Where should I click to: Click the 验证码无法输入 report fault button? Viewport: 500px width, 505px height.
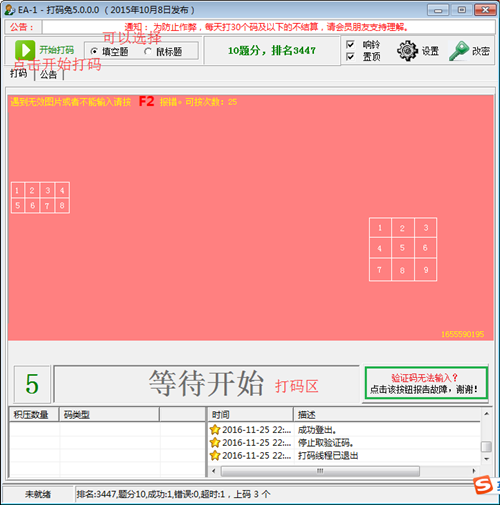[x=426, y=383]
